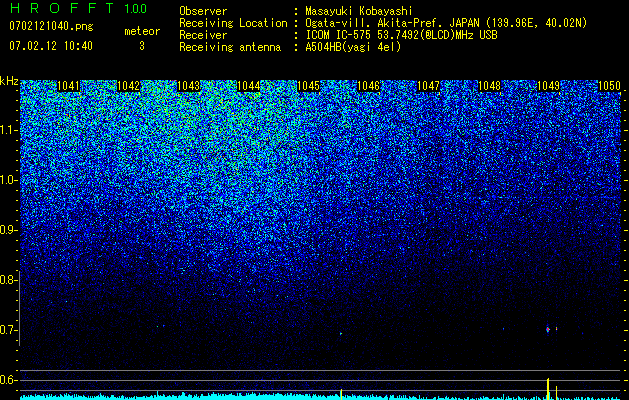Image resolution: width=629 pixels, height=400 pixels.
Task: Click the meteor count value 3
Action: pos(142,46)
